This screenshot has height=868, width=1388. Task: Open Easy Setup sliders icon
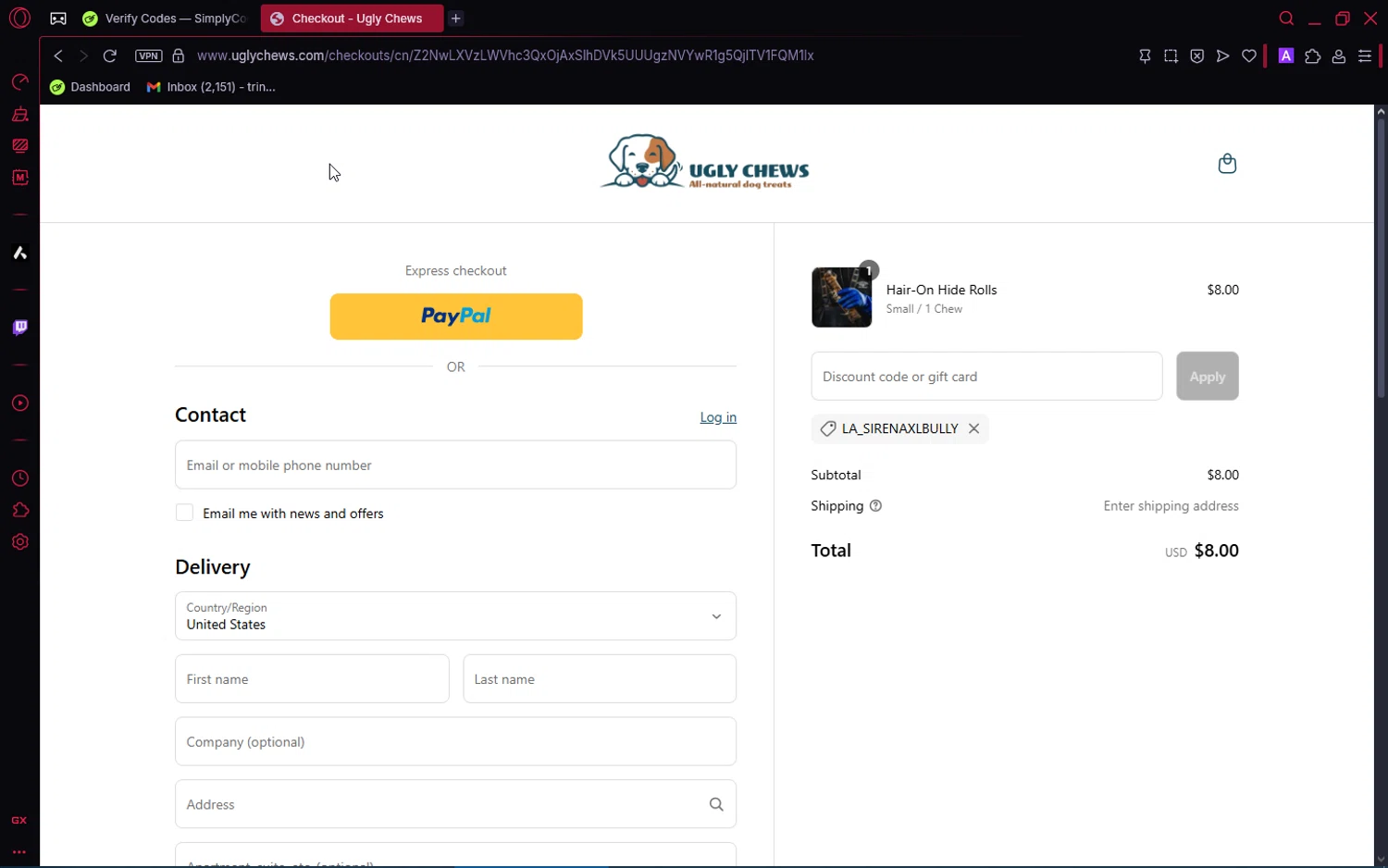tap(1364, 56)
